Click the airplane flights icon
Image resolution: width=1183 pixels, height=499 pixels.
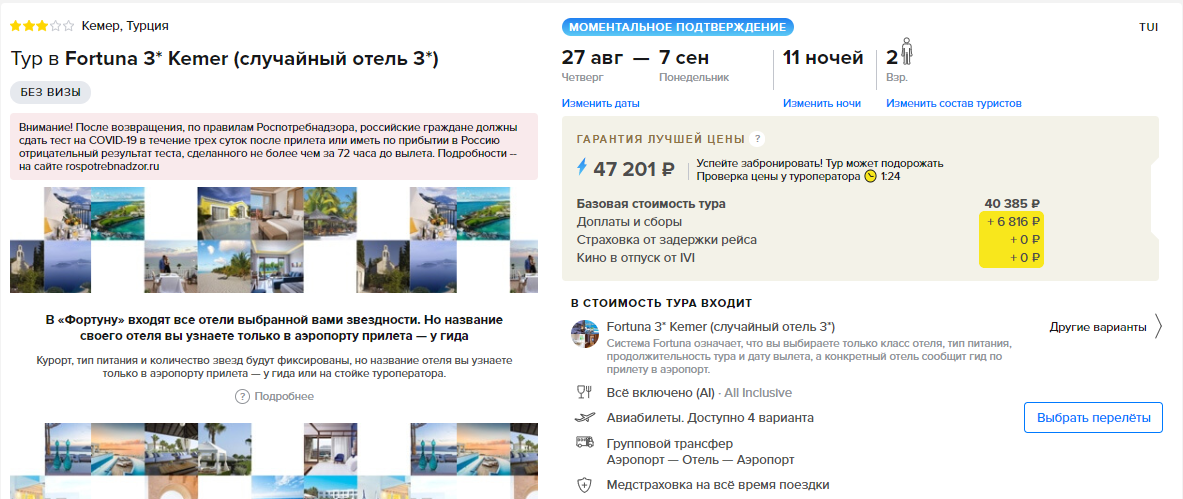pos(584,417)
